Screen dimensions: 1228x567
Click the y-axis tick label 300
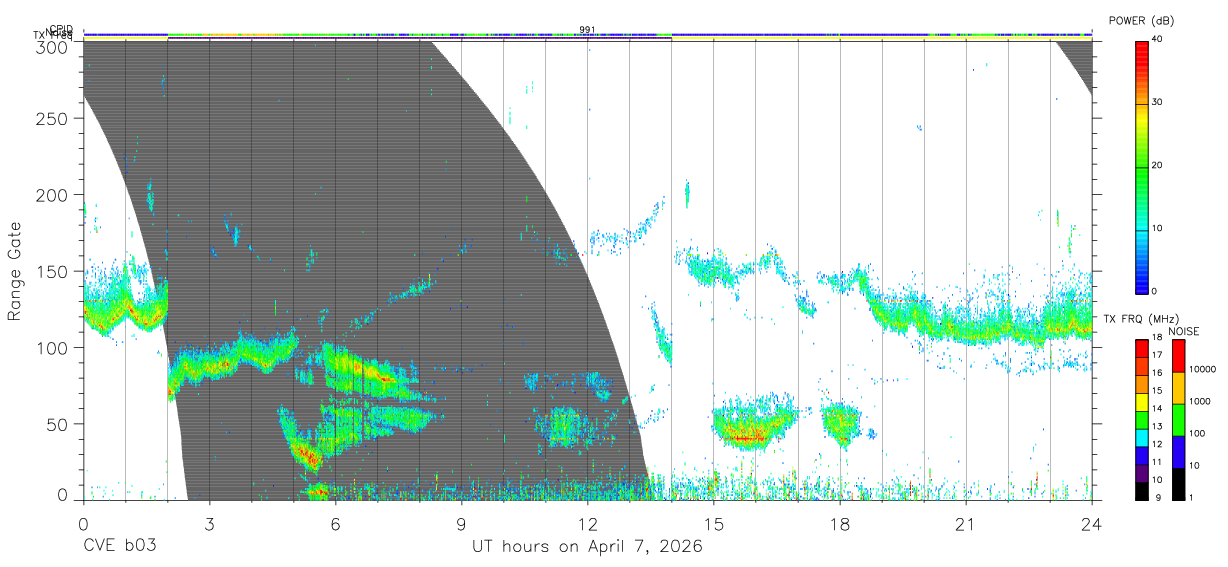coord(54,47)
